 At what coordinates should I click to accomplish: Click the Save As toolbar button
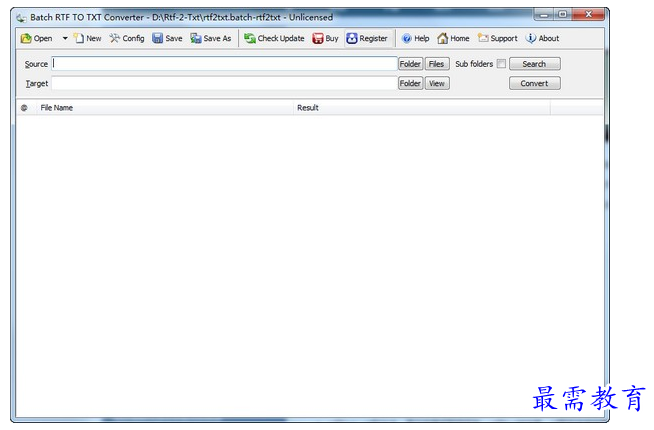pos(211,38)
